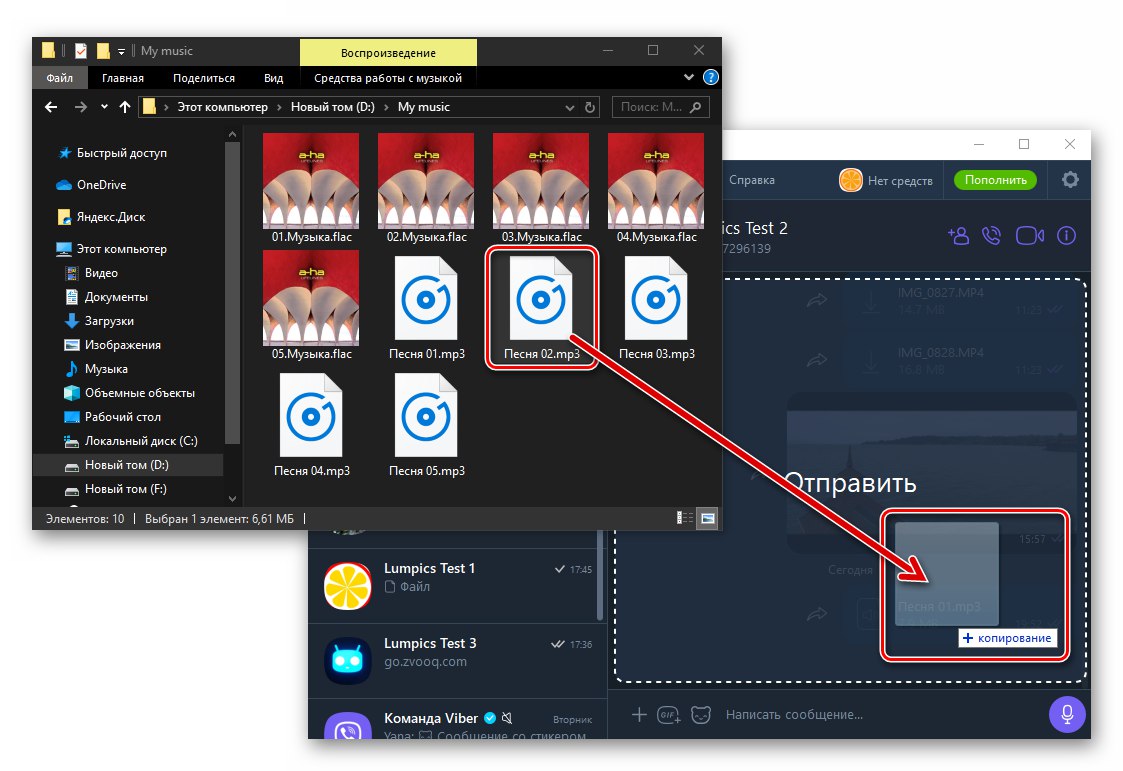Click the Explorer sidebar scrollbar

point(232,294)
